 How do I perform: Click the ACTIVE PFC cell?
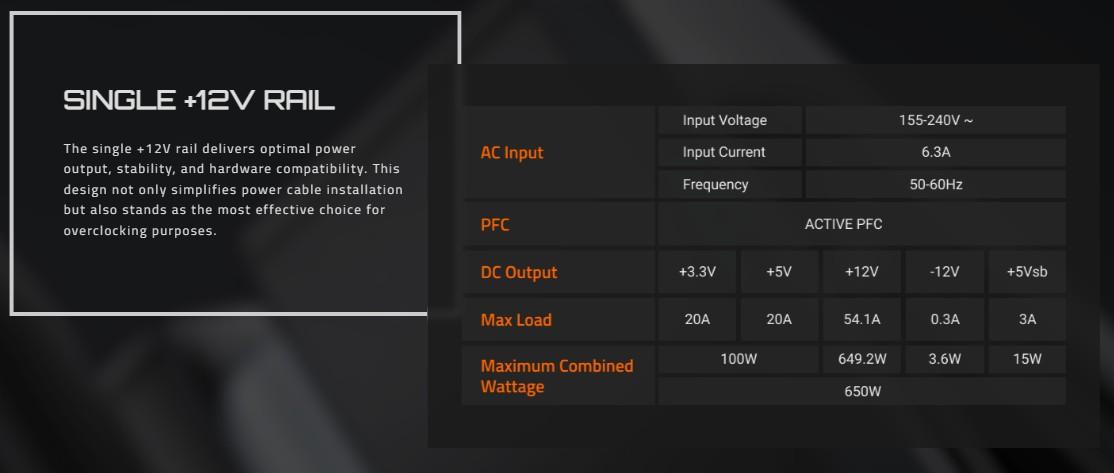(843, 224)
